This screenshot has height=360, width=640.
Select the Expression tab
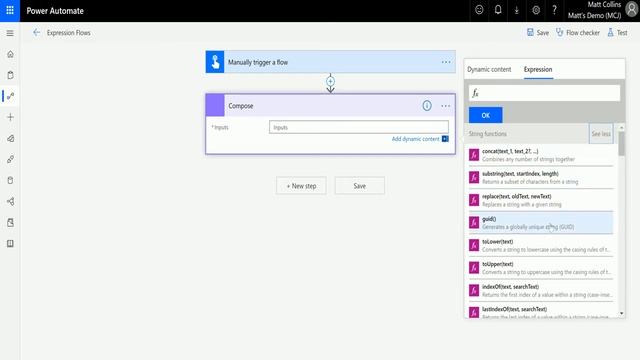coord(538,69)
